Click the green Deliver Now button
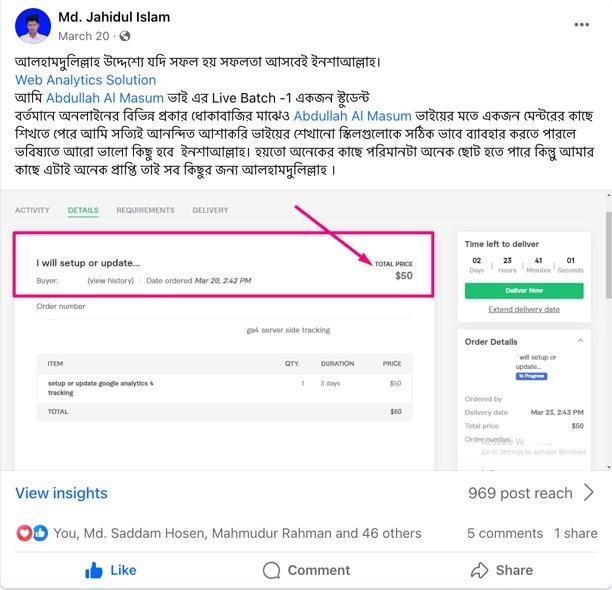 tap(524, 291)
